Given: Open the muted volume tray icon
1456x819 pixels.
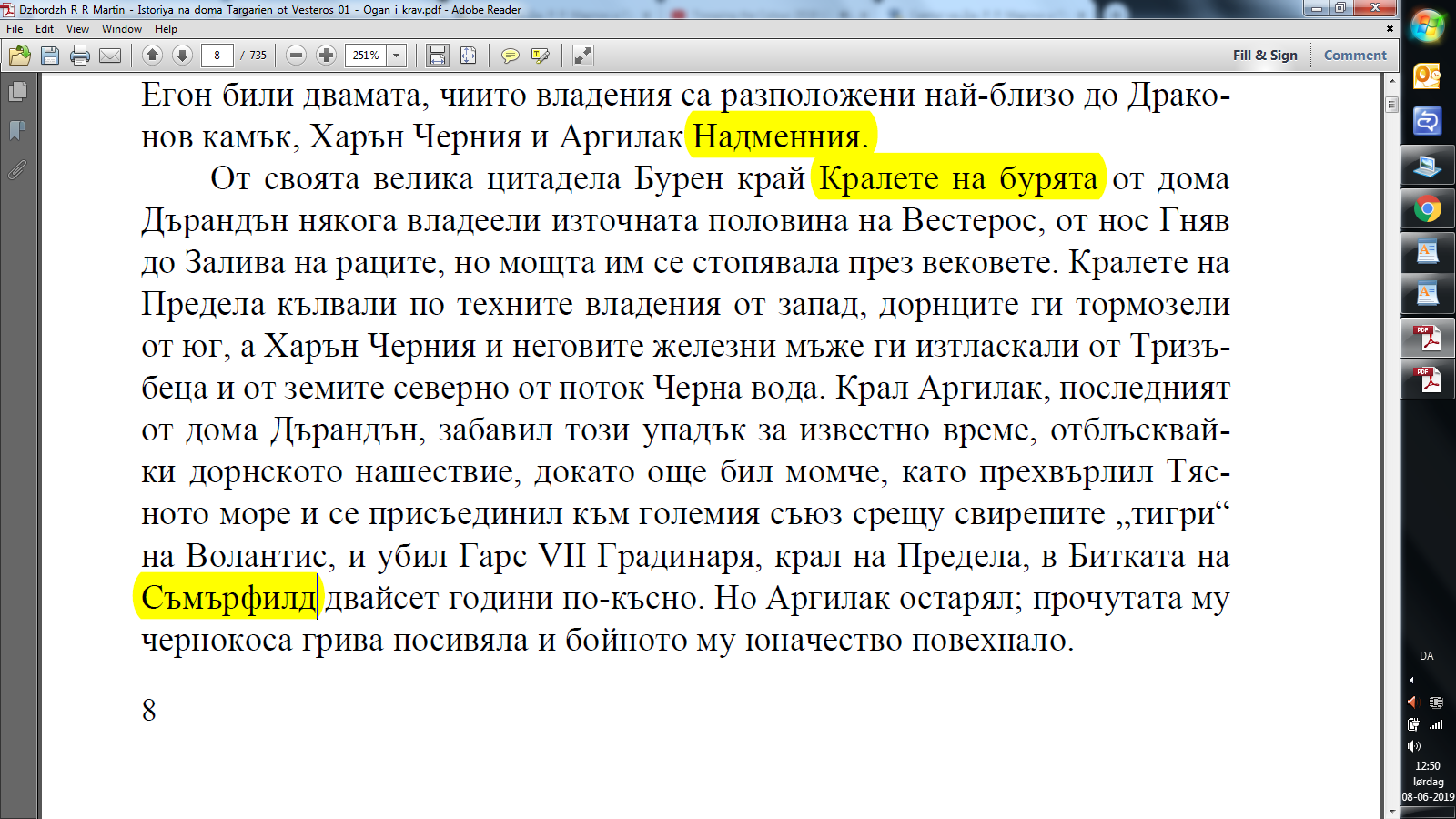Looking at the screenshot, I should 1412,703.
